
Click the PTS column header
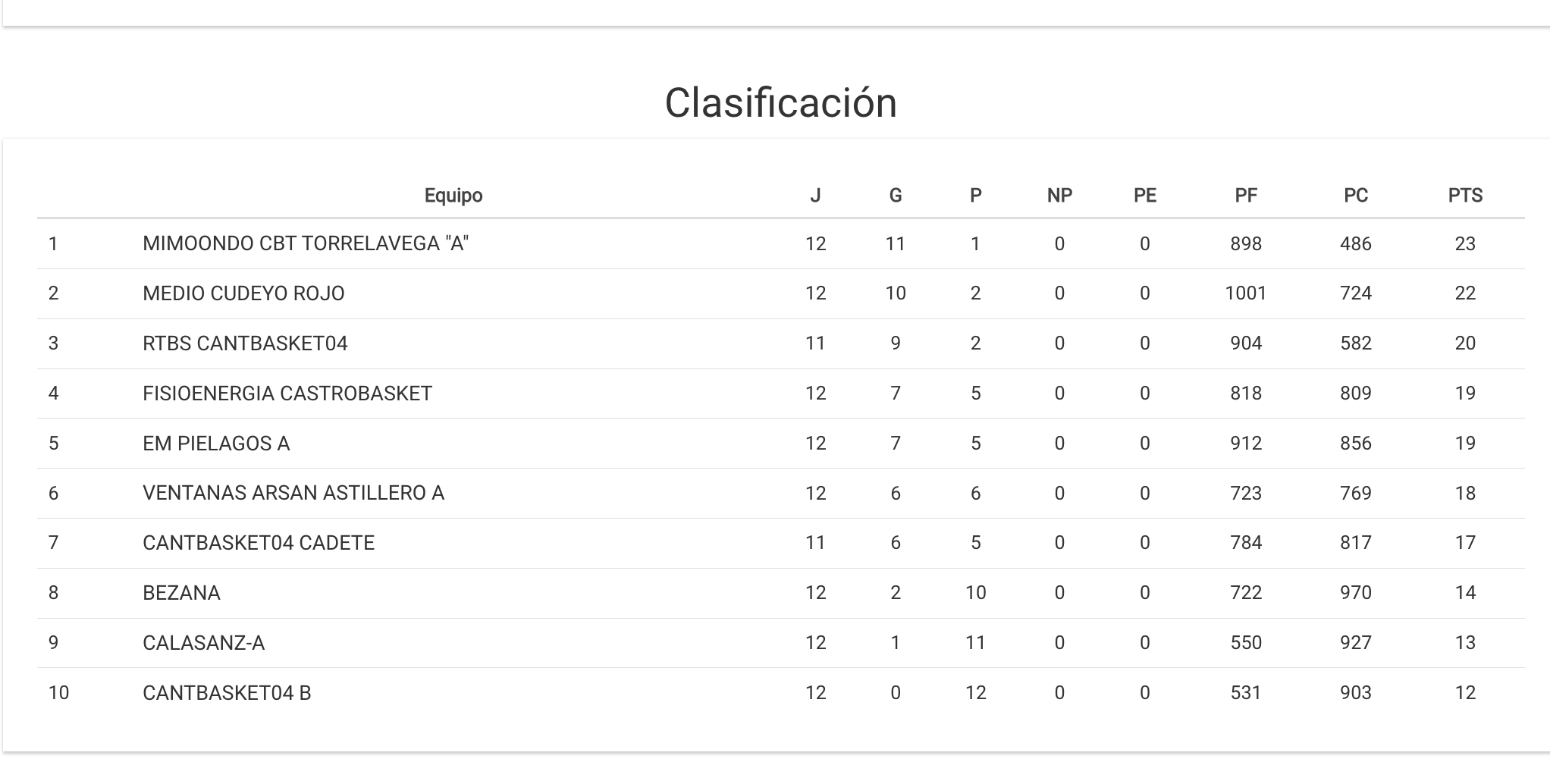point(1464,196)
